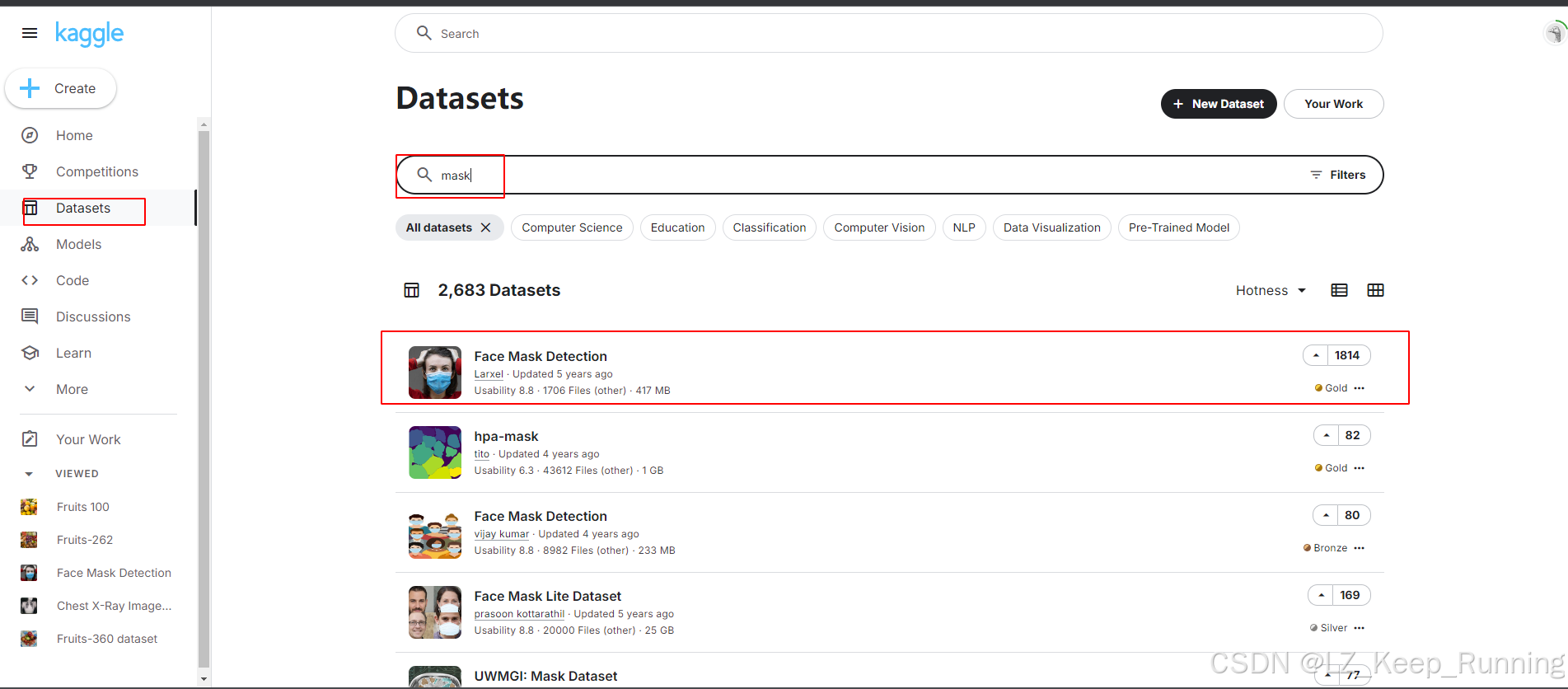
Task: Click the user profile avatar
Action: tap(1554, 33)
